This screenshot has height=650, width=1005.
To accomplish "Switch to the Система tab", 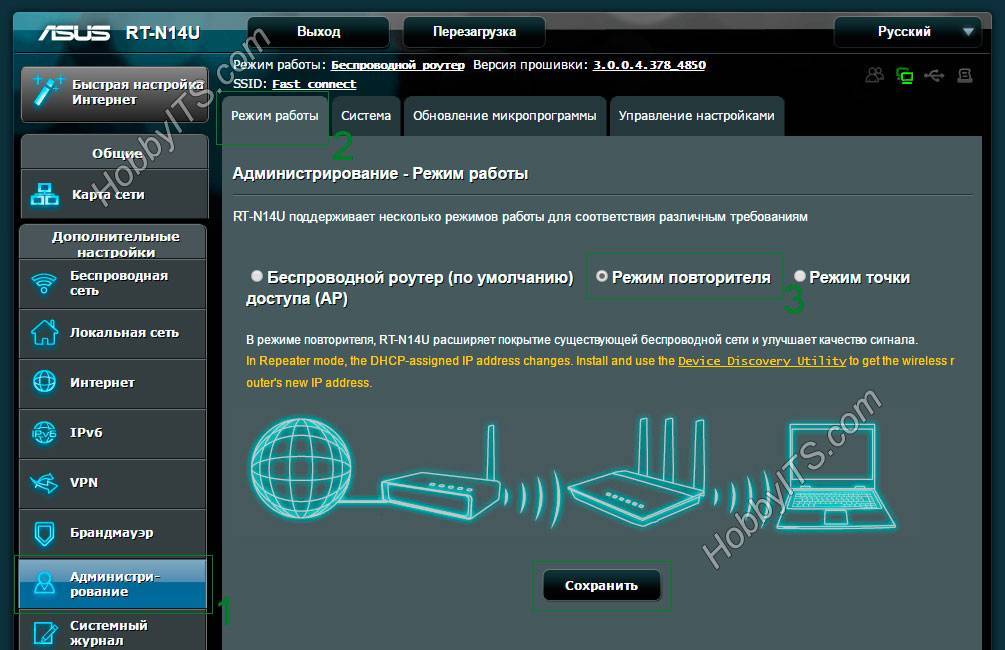I will click(x=366, y=116).
